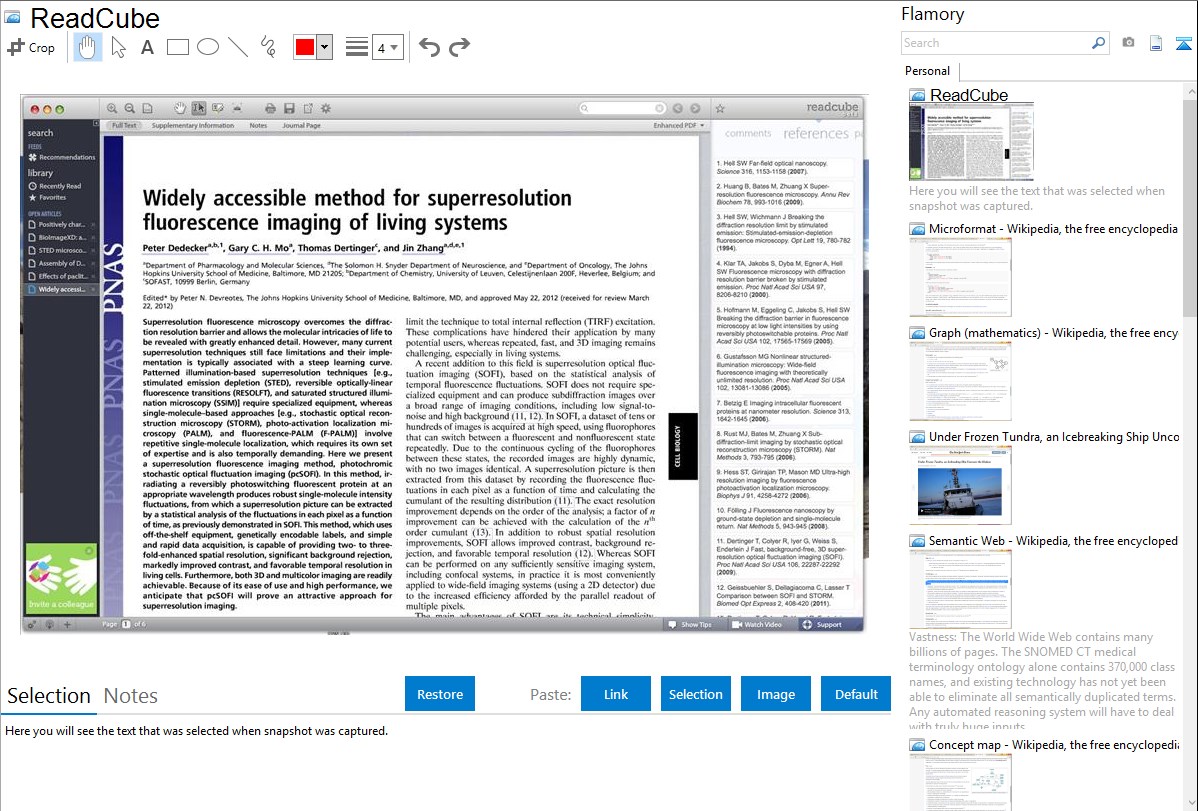Click Favorites in ReadCube library
1198x811 pixels.
47,197
